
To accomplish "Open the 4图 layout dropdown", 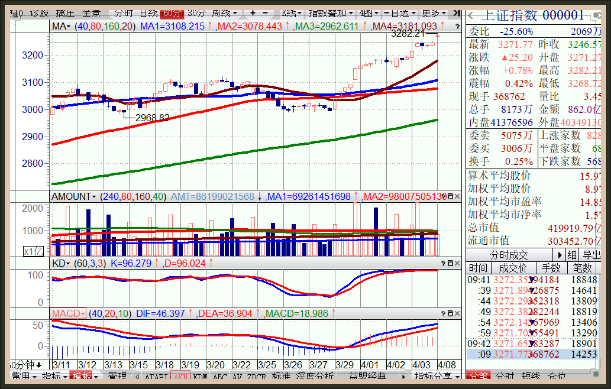I will coord(369,13).
